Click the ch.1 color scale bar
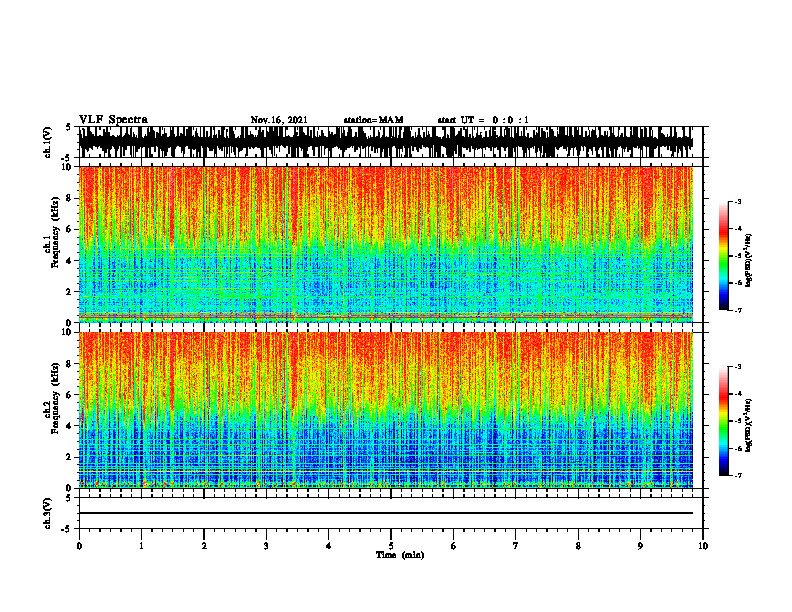The height and width of the screenshot is (612, 792). point(723,256)
